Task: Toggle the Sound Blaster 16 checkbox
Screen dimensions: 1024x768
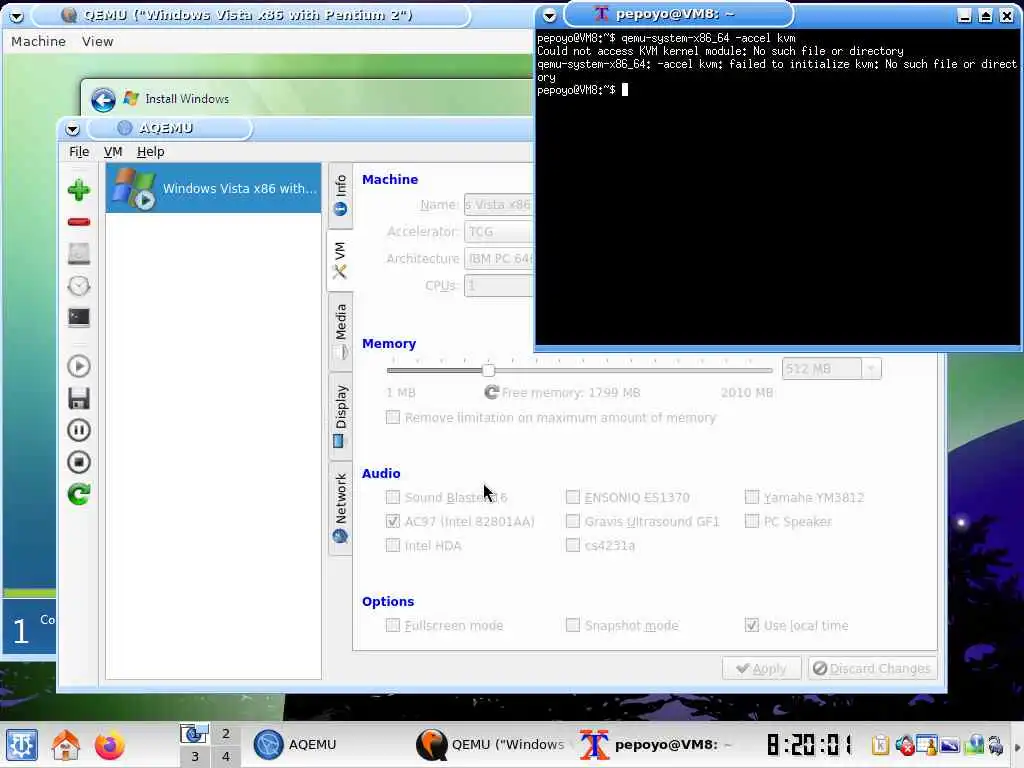Action: tap(392, 497)
